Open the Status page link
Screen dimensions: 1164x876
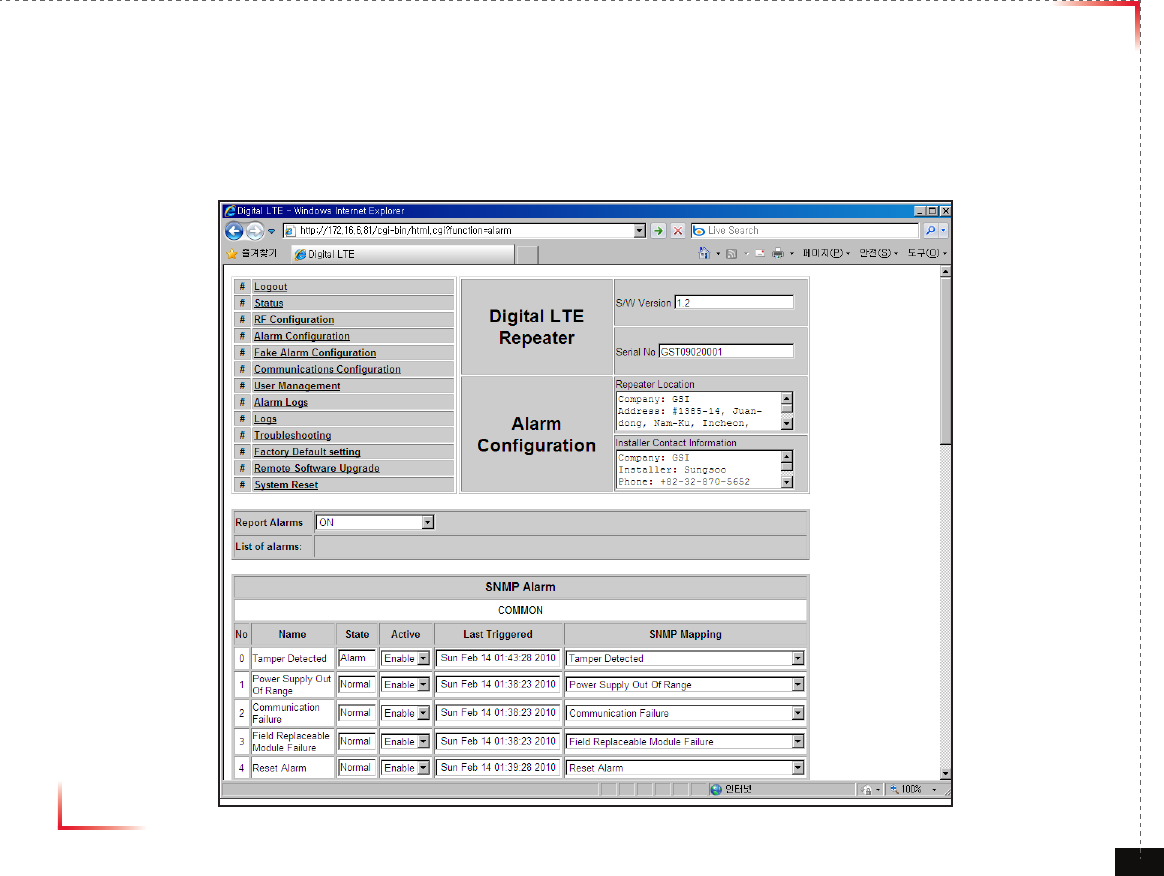269,303
